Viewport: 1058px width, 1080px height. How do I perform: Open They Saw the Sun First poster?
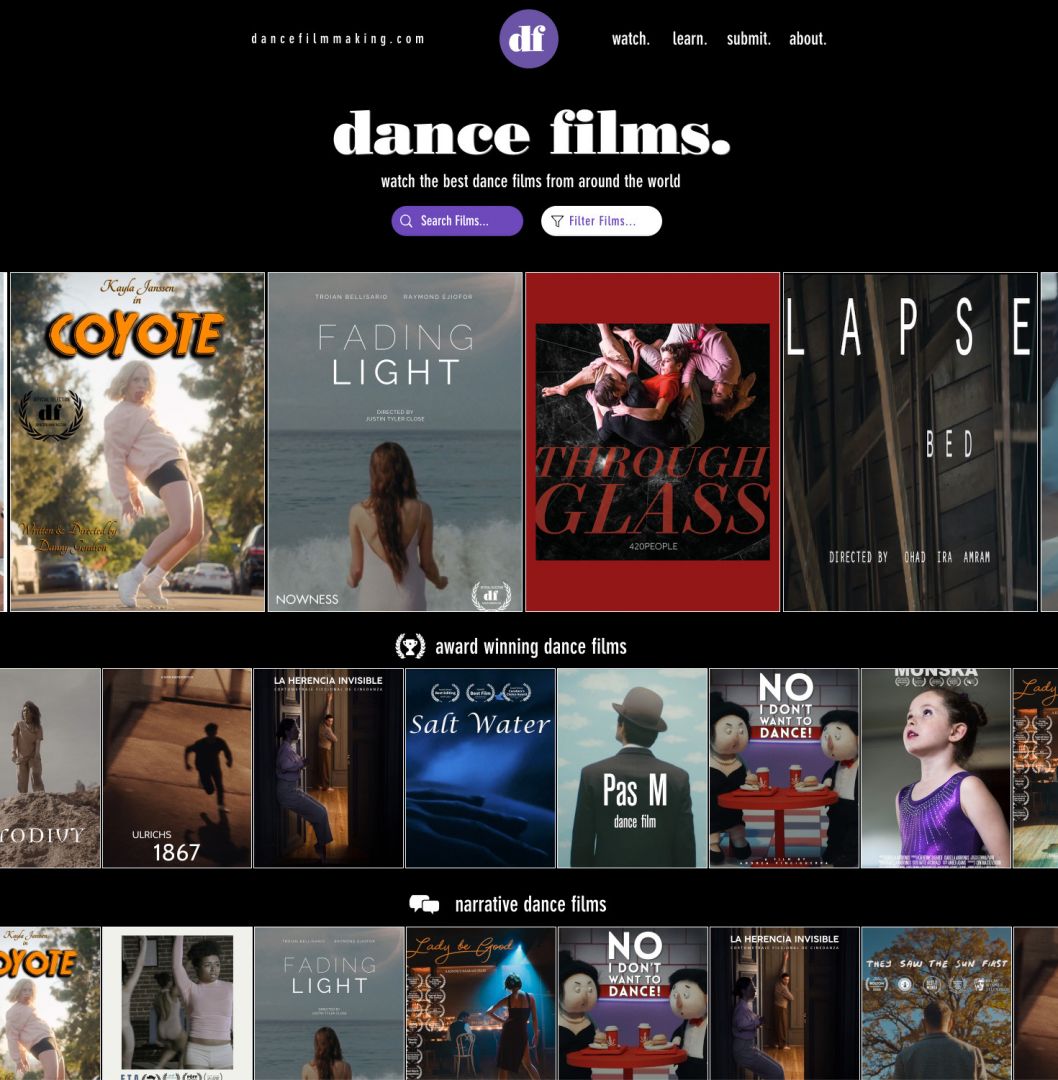936,1003
